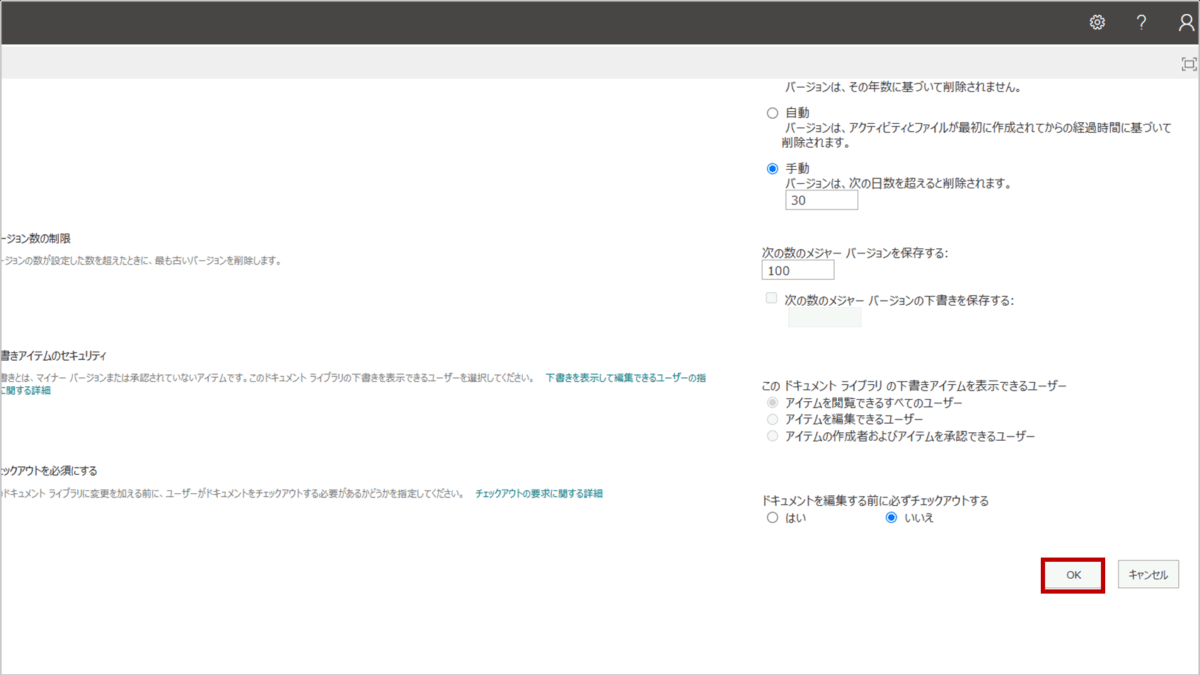Select the 手動 radio button

coord(772,168)
